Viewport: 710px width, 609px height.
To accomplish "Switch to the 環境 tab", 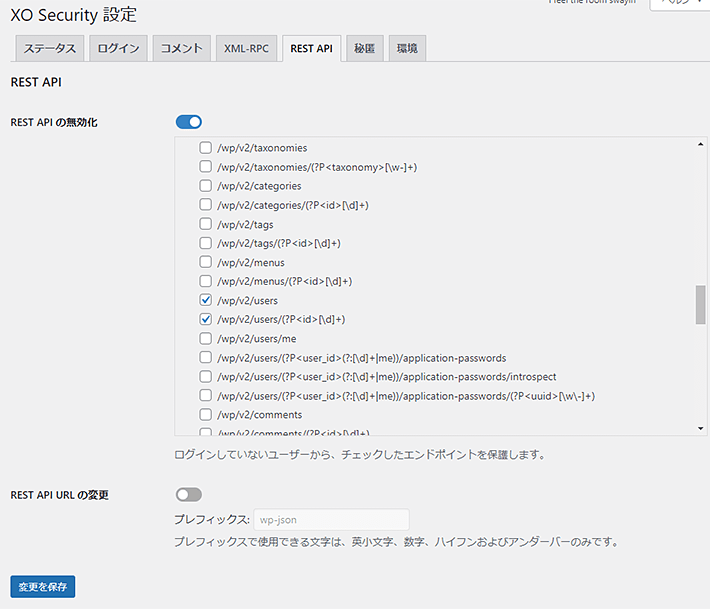I will click(407, 48).
